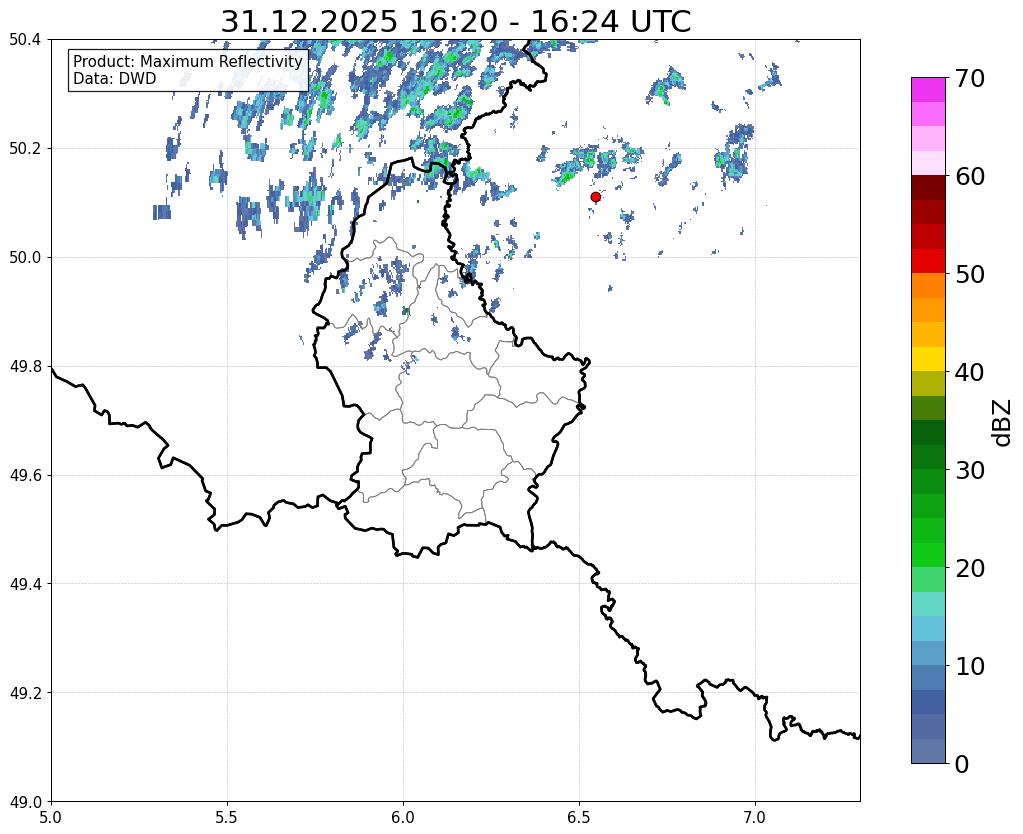The height and width of the screenshot is (834, 1023).
Task: Click the colorbar tick label 0
Action: pos(962,764)
